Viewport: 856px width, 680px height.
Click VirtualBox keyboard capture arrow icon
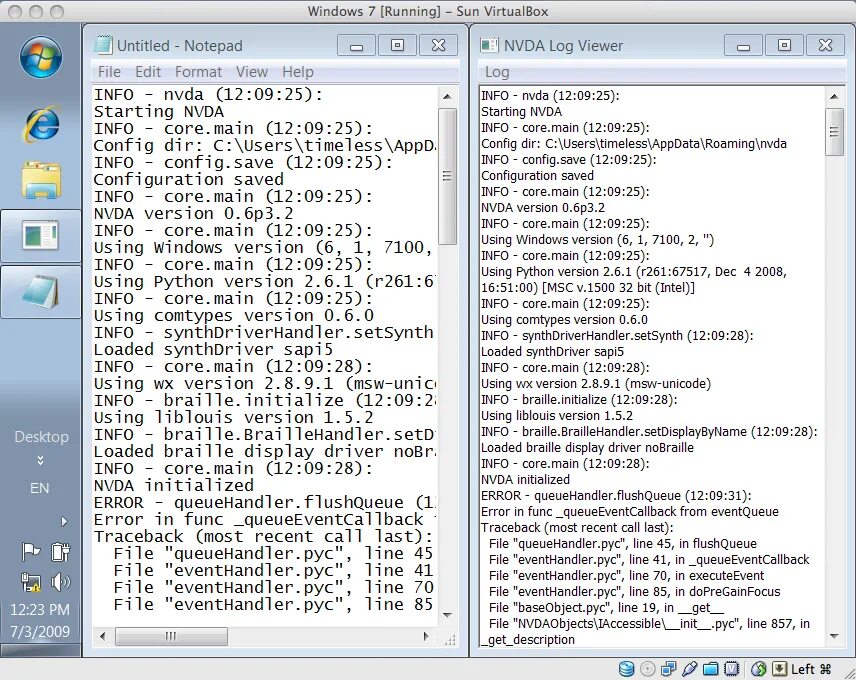(780, 669)
